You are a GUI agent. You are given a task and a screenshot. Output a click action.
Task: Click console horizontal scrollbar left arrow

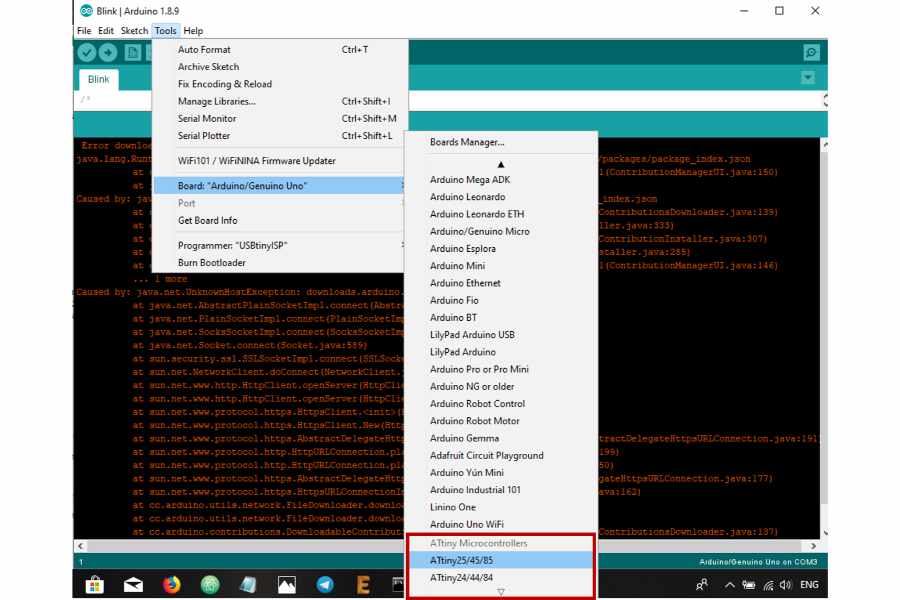(x=80, y=546)
